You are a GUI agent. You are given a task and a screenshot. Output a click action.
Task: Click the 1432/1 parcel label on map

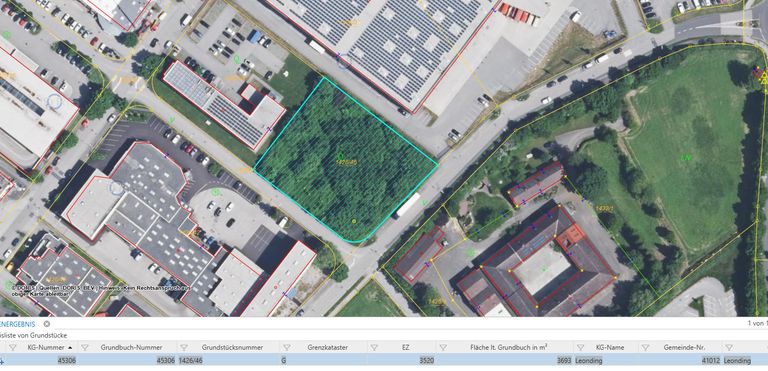[605, 208]
